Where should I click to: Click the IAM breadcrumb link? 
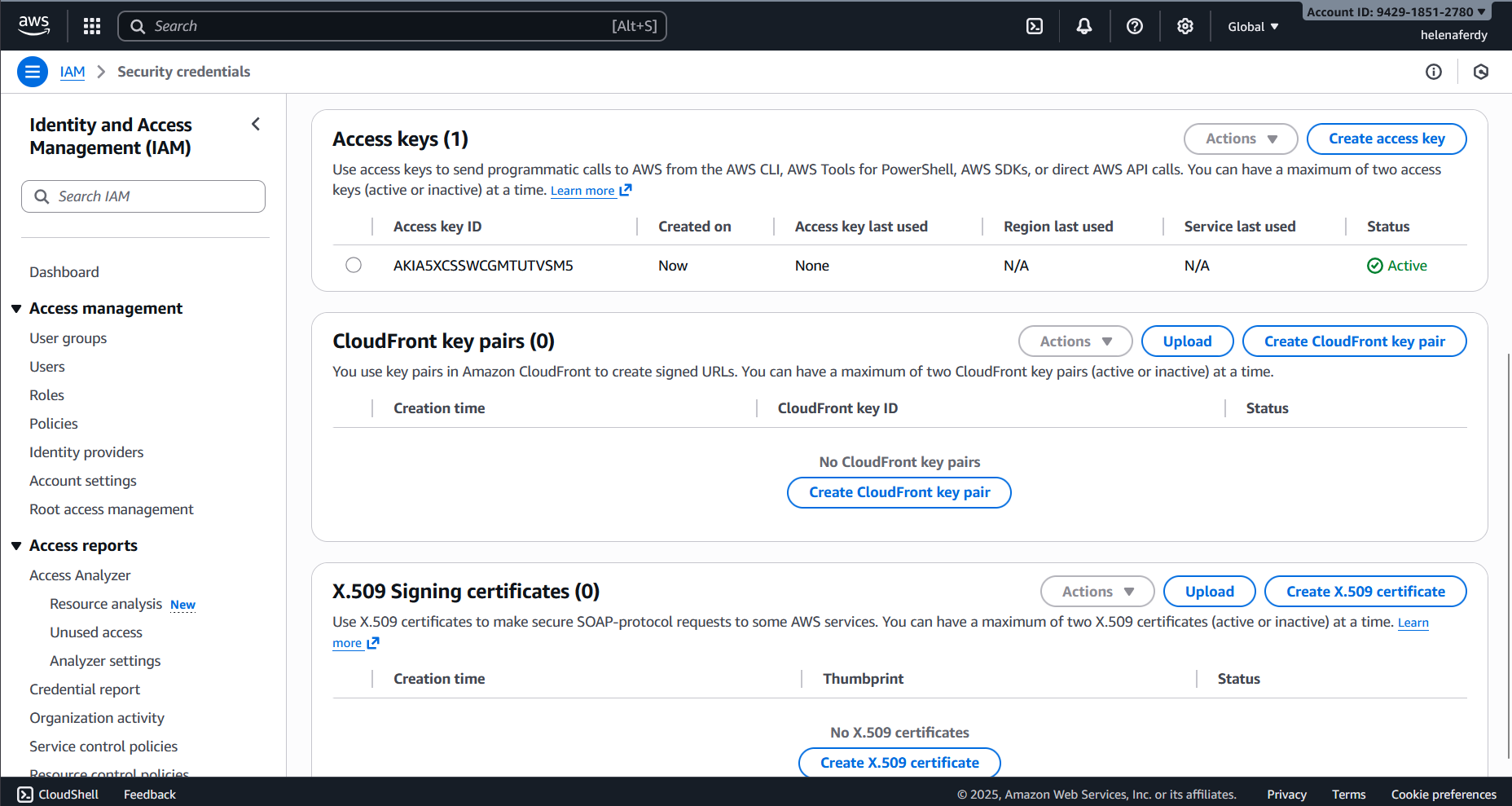point(73,72)
